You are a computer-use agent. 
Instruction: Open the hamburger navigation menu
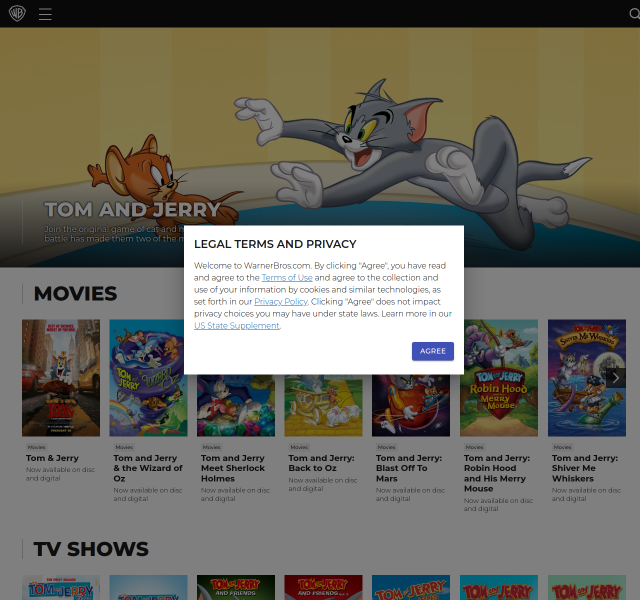coord(45,14)
